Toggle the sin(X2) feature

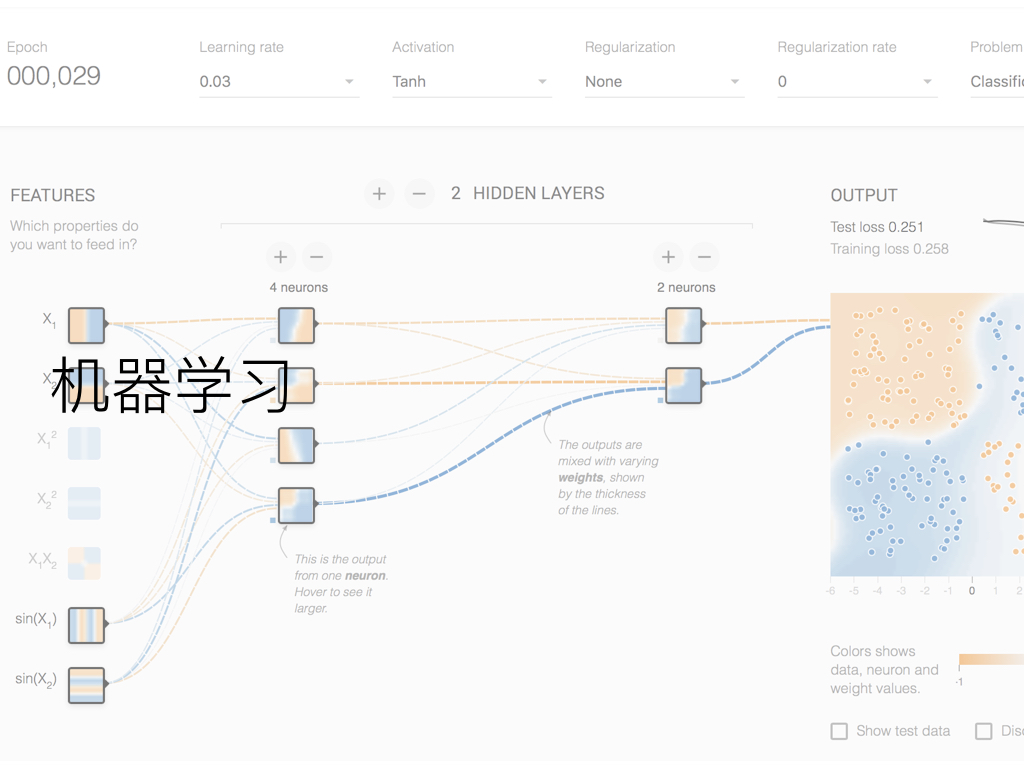(x=86, y=685)
